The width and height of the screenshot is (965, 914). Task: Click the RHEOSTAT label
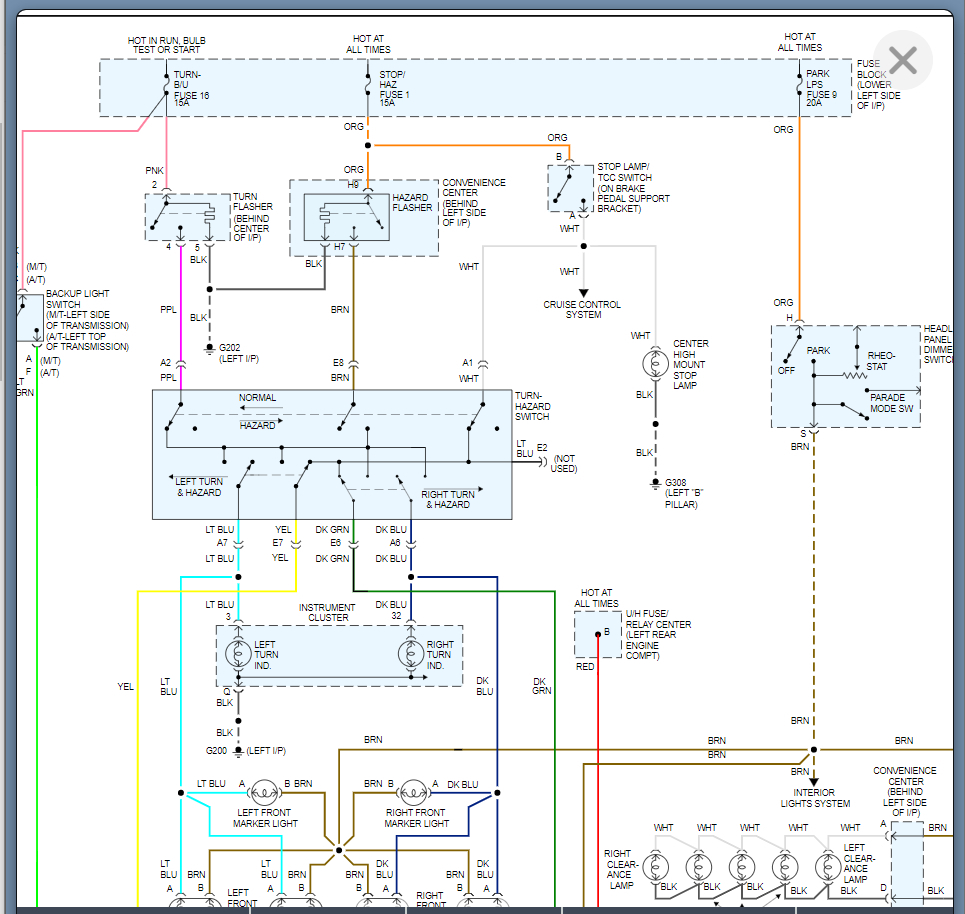[x=881, y=361]
